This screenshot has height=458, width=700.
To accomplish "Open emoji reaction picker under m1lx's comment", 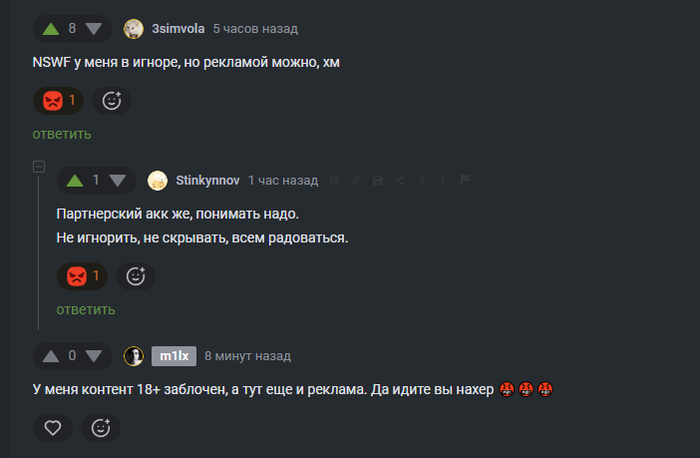I will click(100, 428).
